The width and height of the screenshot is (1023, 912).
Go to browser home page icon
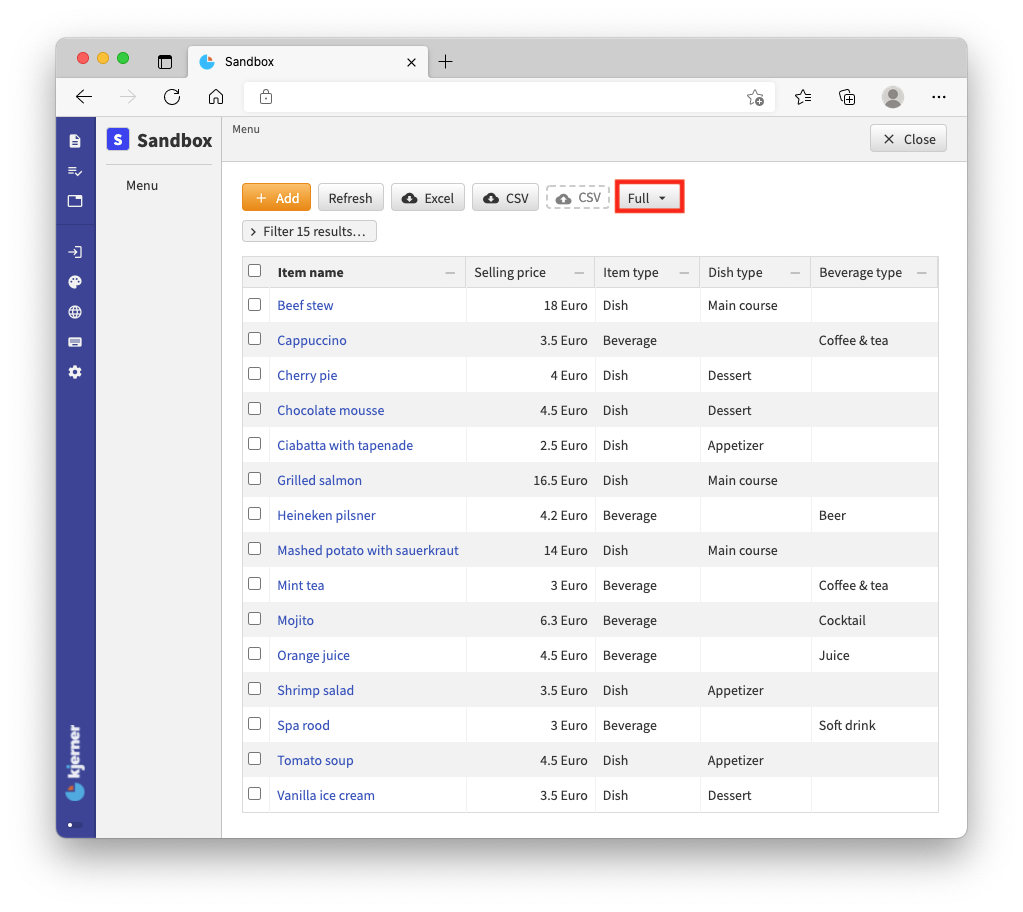click(x=216, y=97)
